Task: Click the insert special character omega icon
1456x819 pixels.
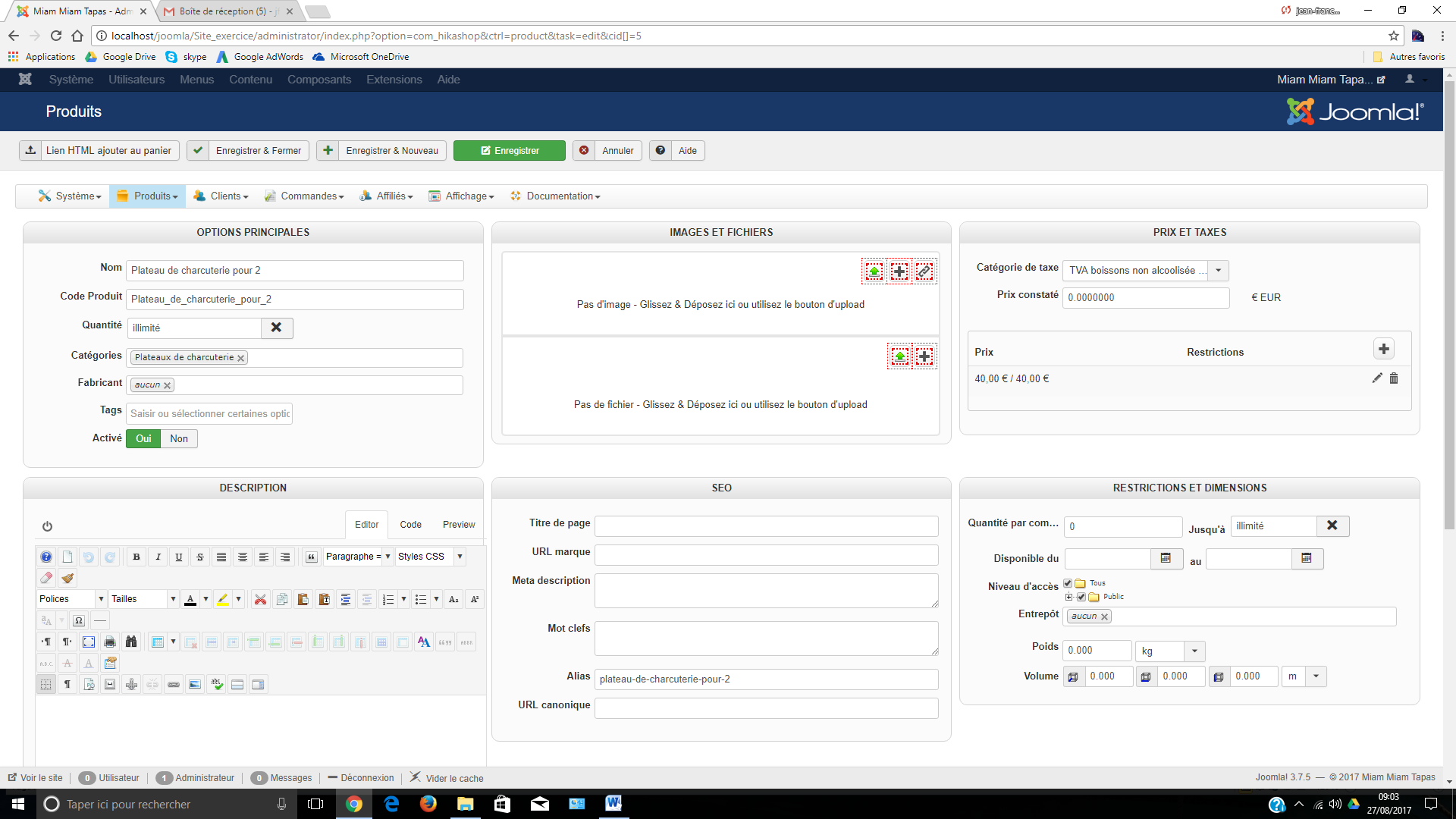Action: click(x=78, y=621)
